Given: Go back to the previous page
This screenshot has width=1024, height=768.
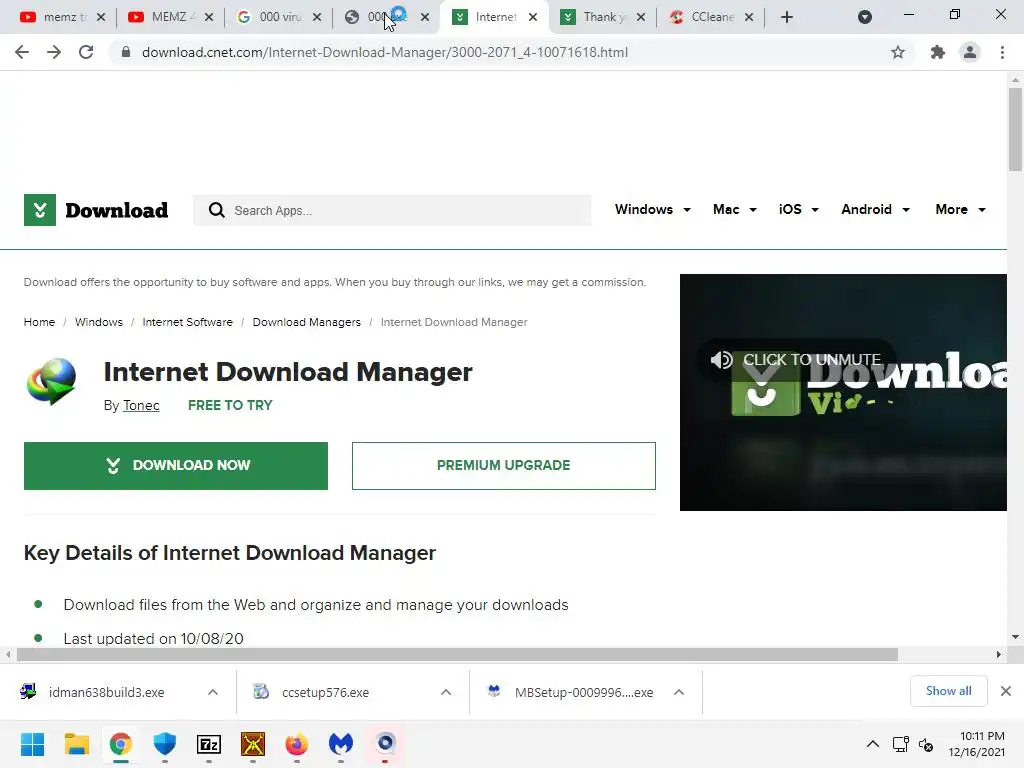Looking at the screenshot, I should coord(22,52).
